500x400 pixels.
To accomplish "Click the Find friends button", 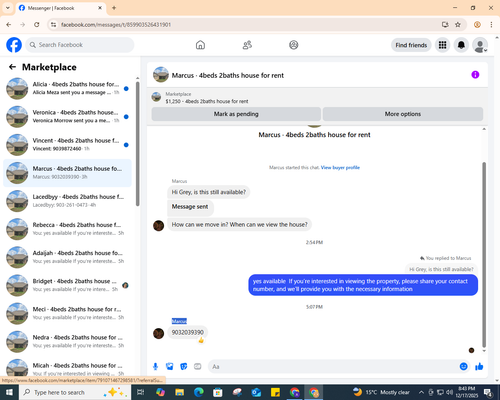I will (411, 45).
